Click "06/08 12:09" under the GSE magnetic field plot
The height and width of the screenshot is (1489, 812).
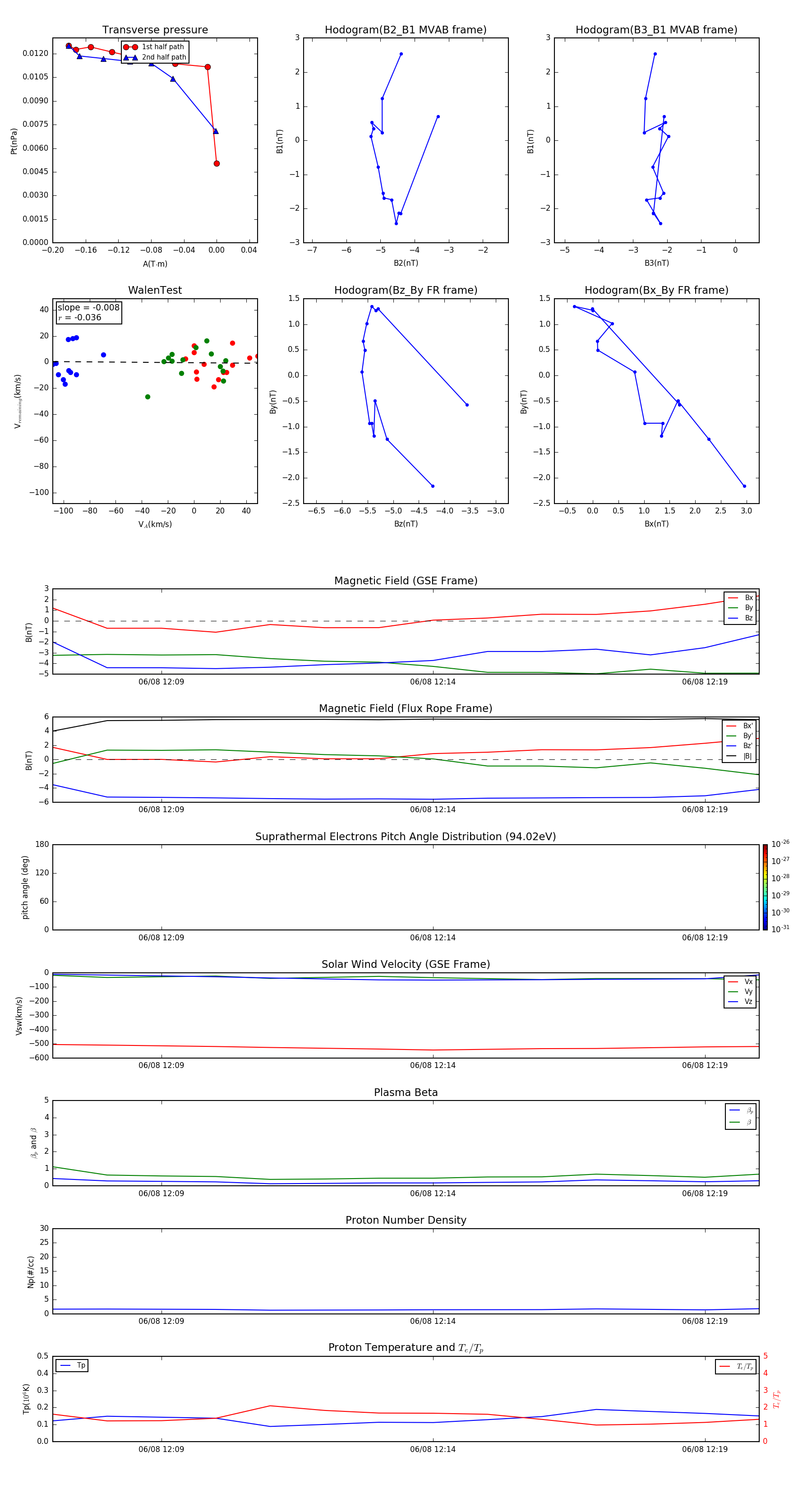tap(161, 681)
